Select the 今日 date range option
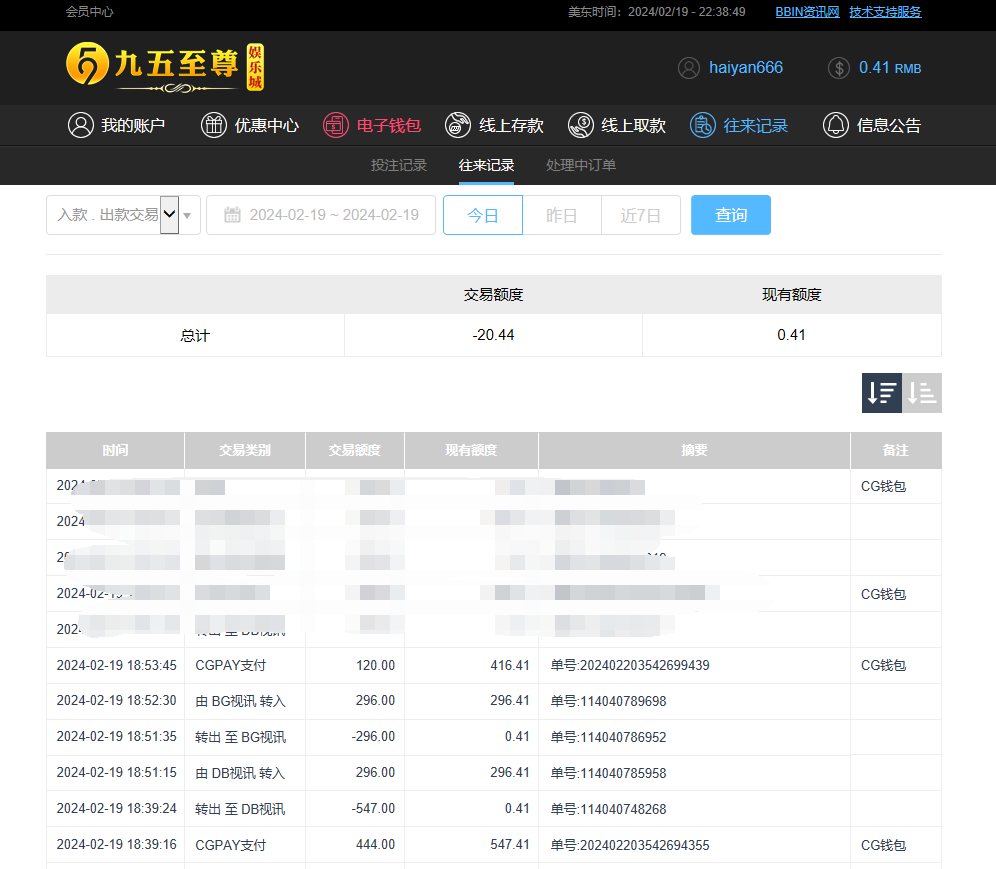Screen dimensions: 996x869 click(x=483, y=215)
